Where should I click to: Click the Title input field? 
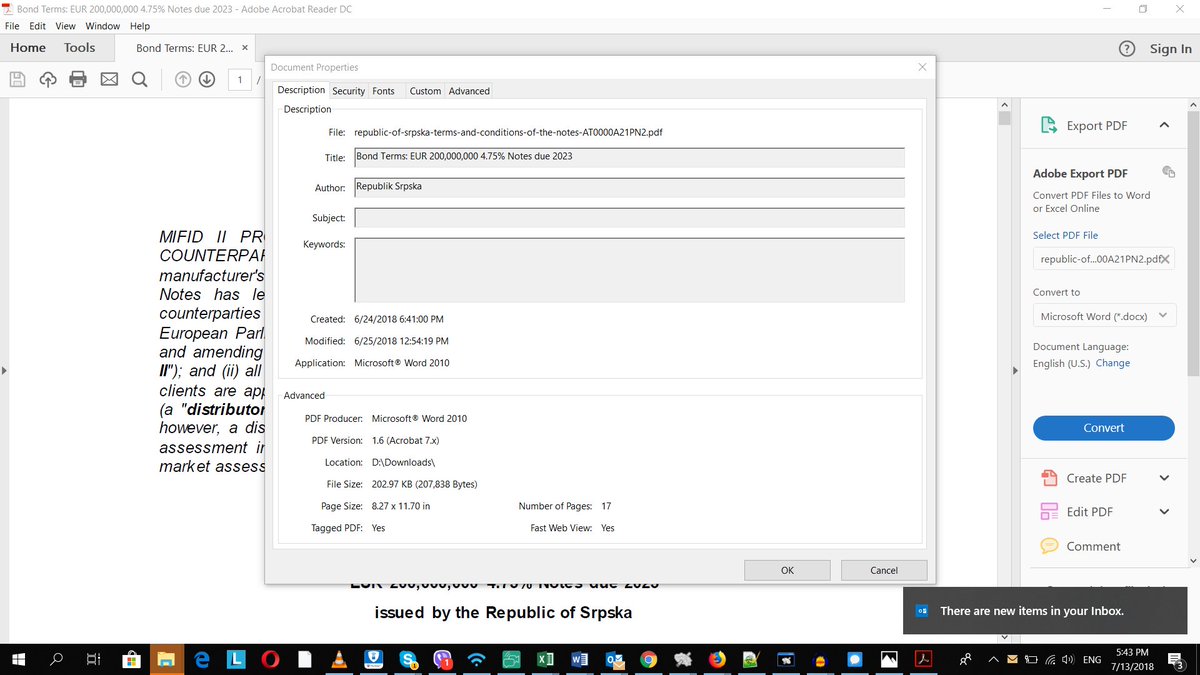click(629, 157)
